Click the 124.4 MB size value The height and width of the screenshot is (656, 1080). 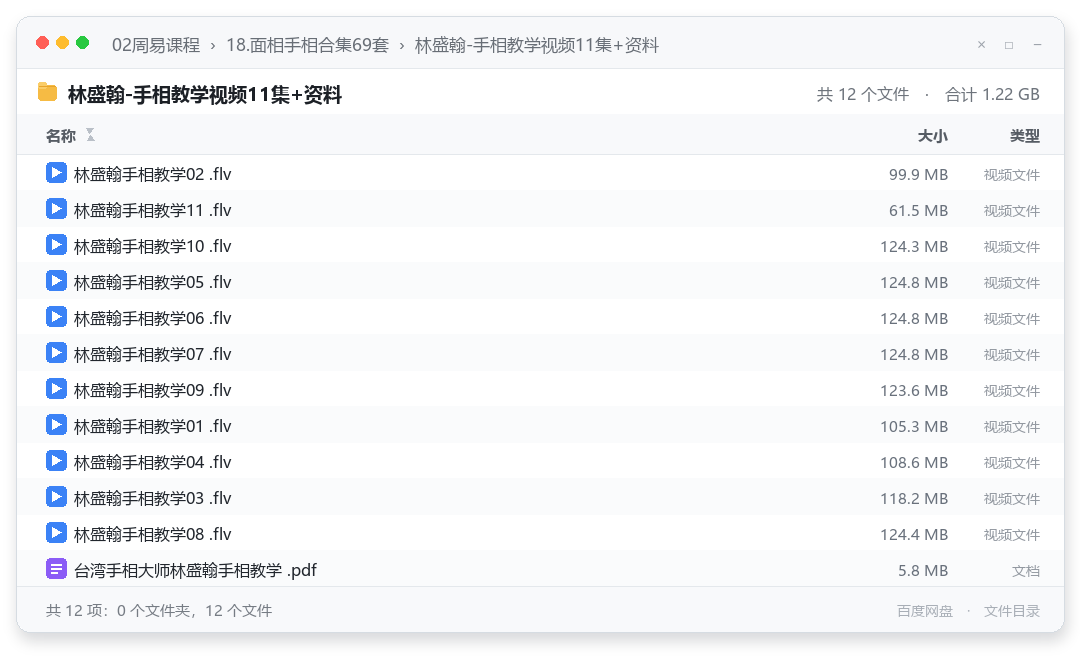click(x=914, y=534)
